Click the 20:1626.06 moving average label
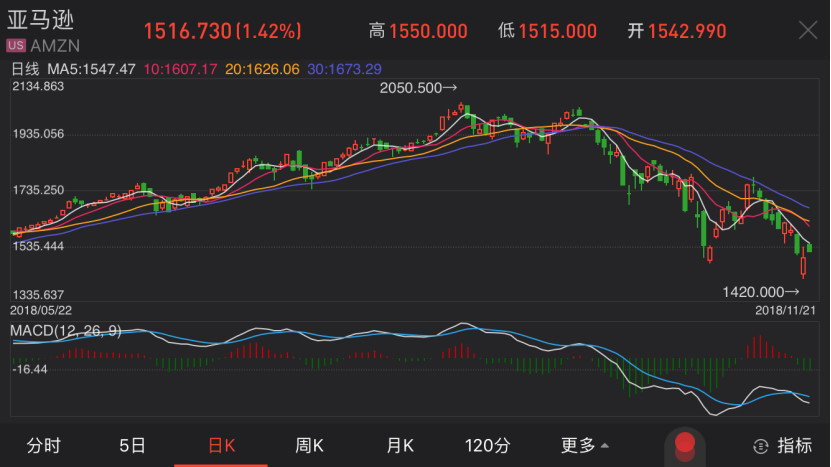This screenshot has height=467, width=831. (x=262, y=69)
